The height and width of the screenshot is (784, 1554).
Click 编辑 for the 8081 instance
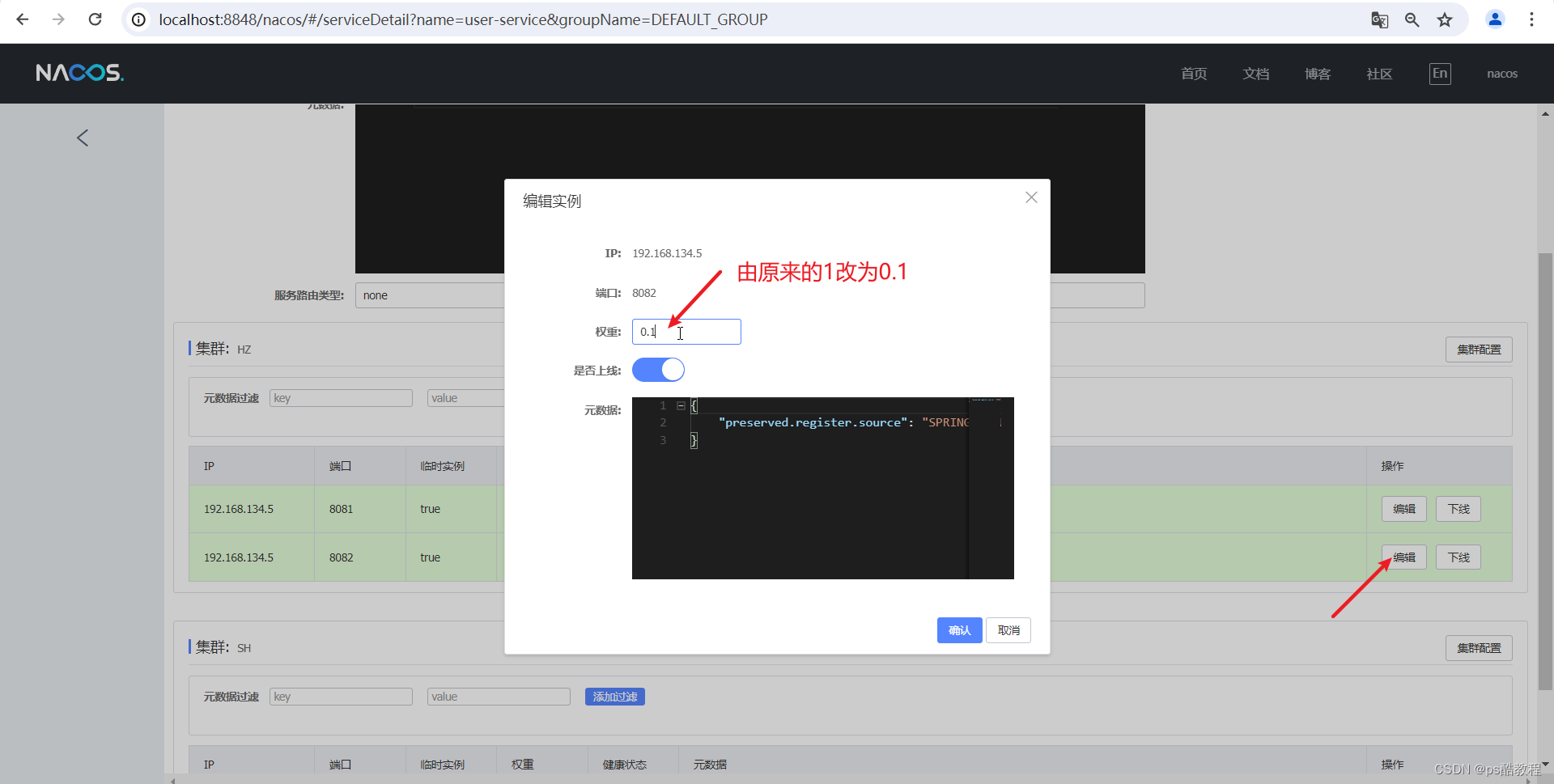1404,509
